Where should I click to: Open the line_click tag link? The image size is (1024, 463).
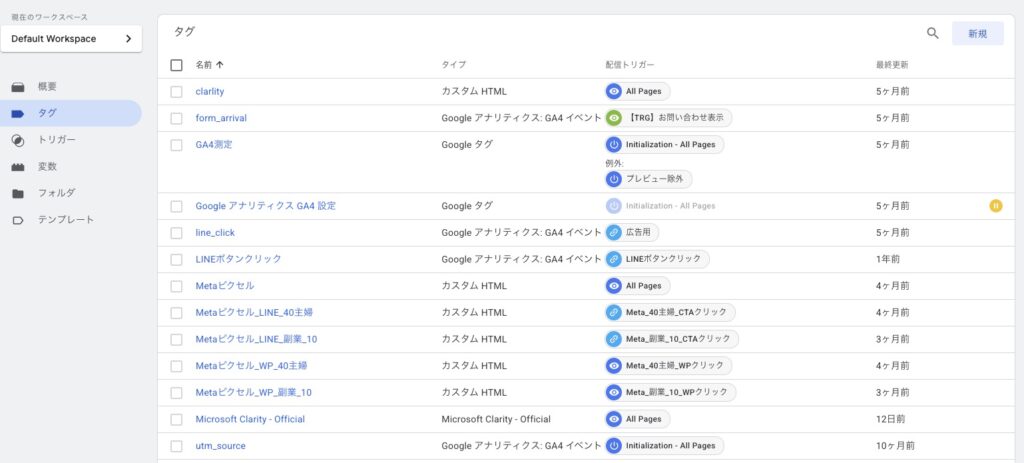coord(215,232)
